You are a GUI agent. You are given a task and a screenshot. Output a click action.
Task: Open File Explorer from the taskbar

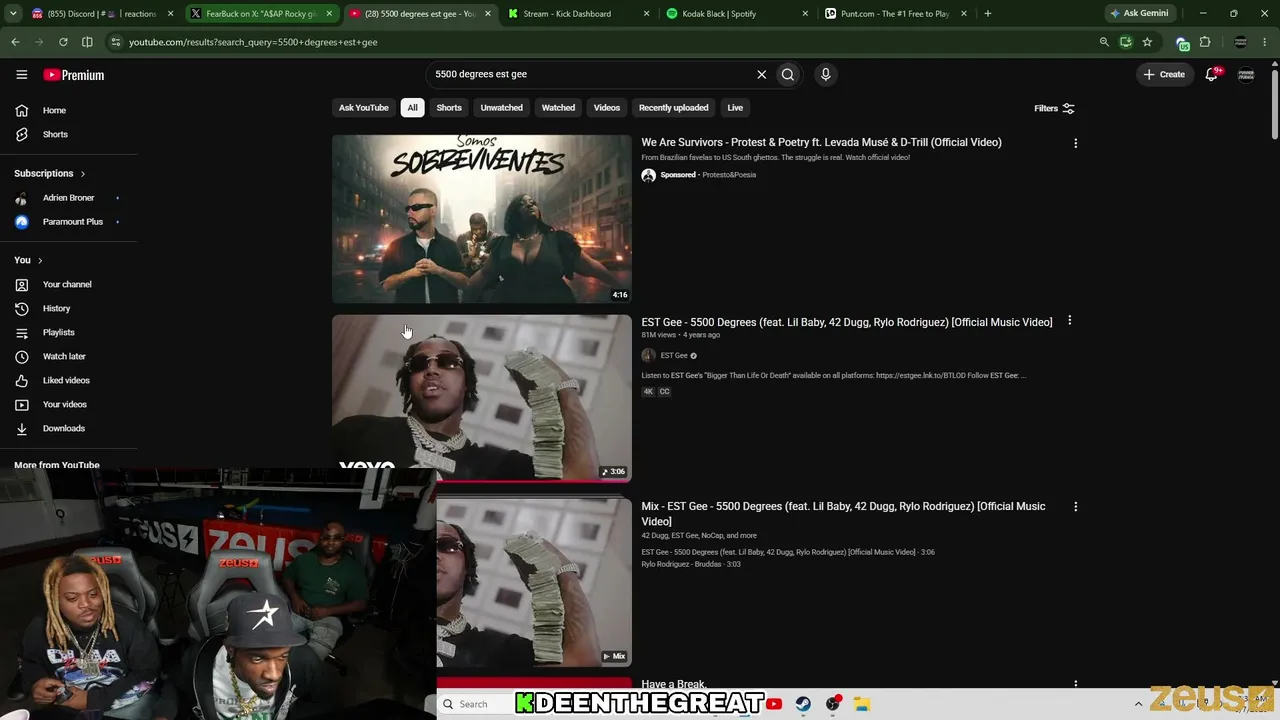pos(861,704)
